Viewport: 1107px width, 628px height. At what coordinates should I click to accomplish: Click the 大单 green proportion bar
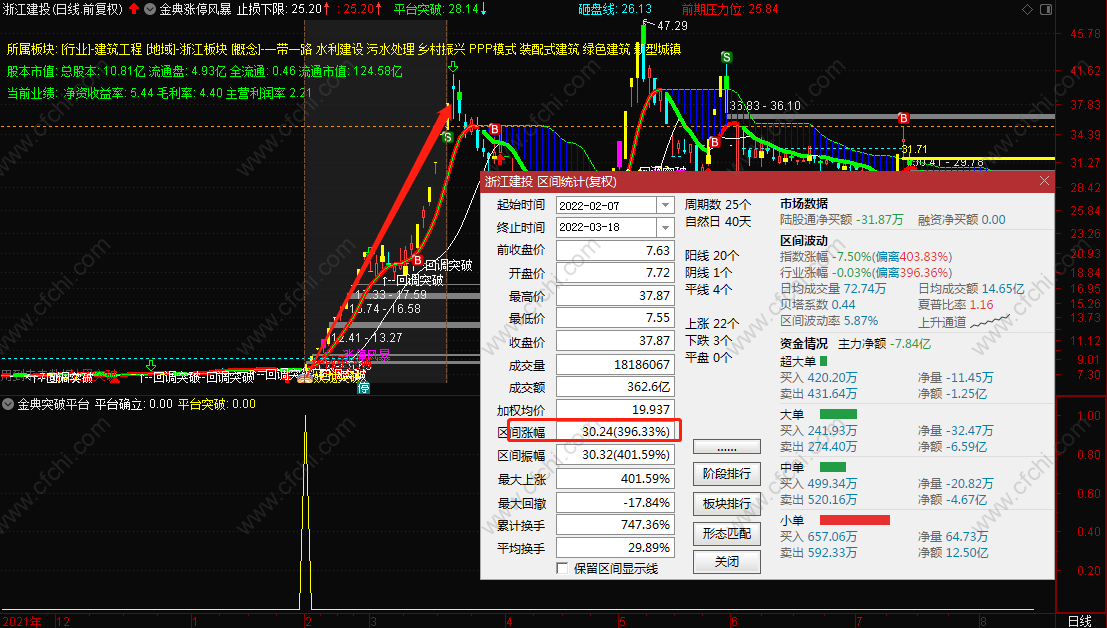pyautogui.click(x=838, y=414)
